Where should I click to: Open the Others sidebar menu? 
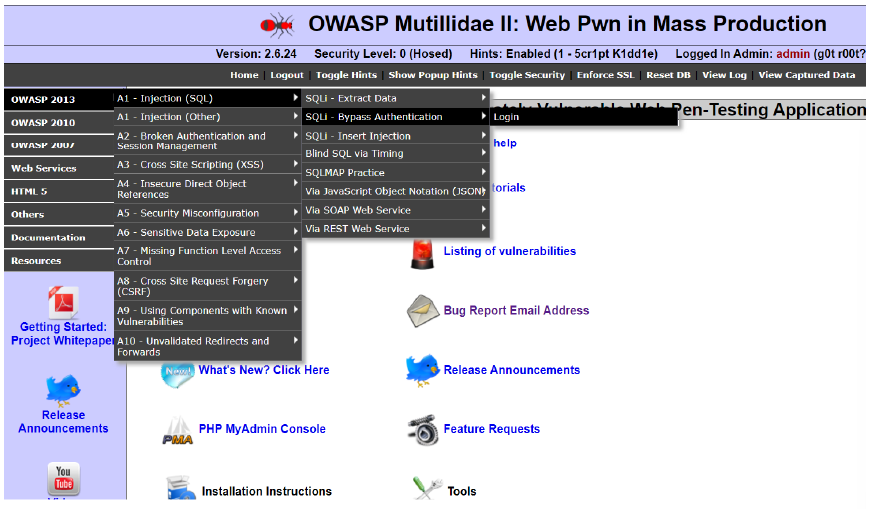point(59,214)
